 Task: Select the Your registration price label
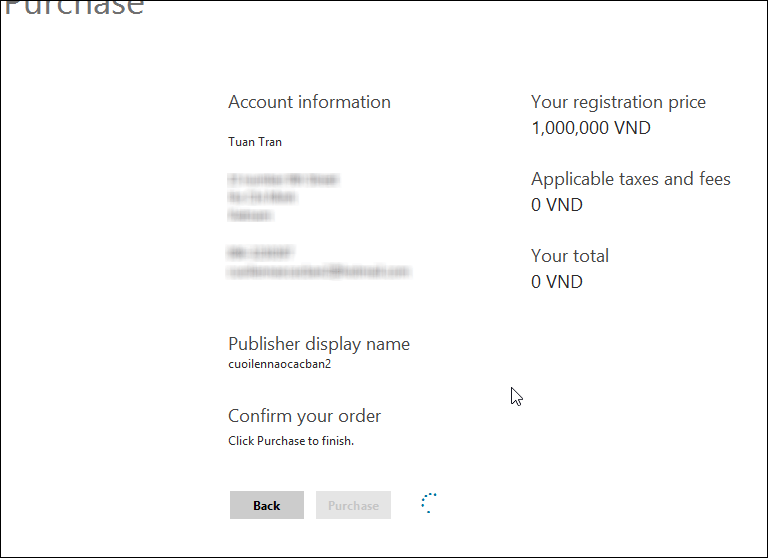[618, 102]
